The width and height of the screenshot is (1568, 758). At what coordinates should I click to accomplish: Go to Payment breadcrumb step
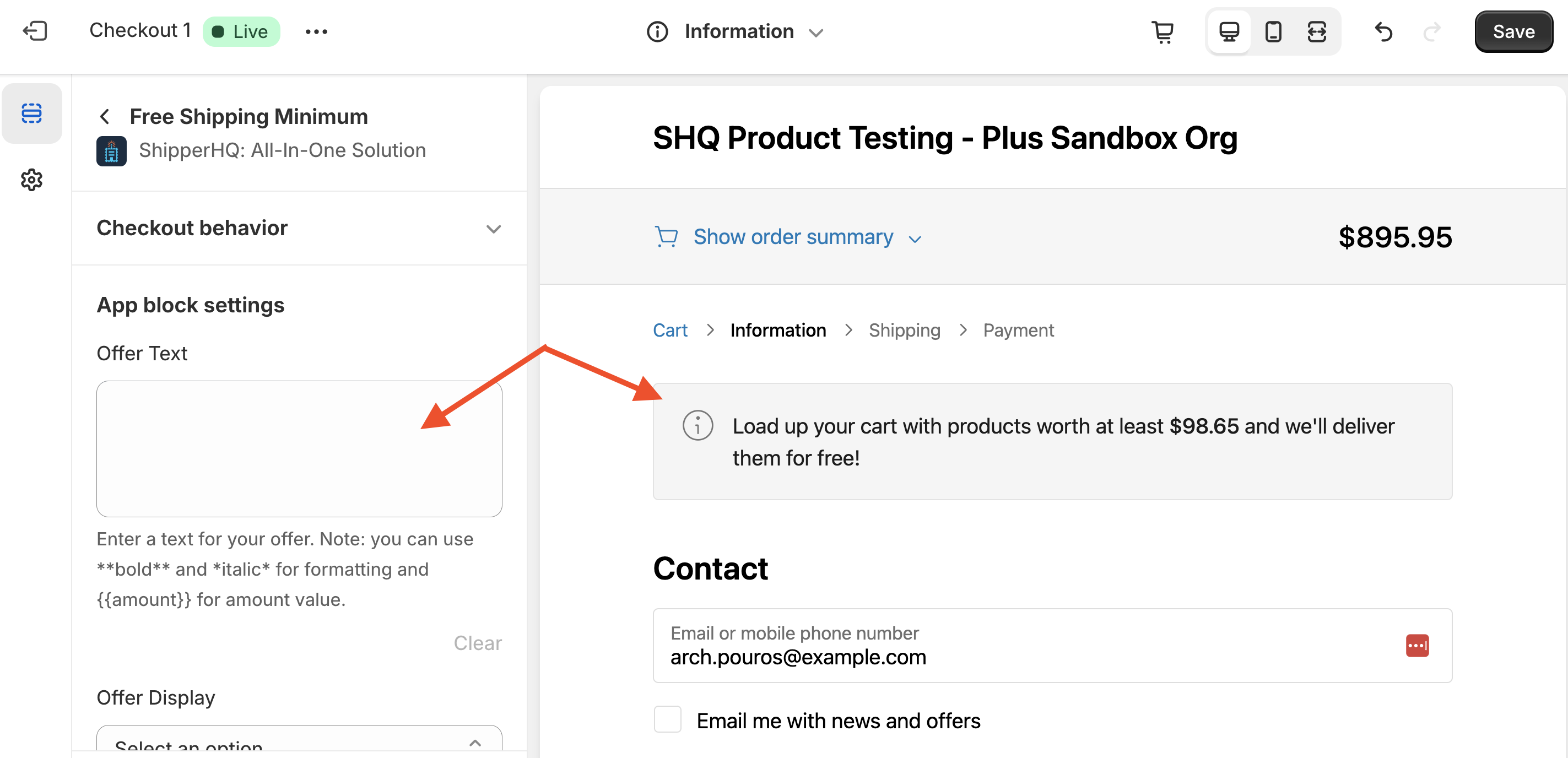coord(1018,330)
